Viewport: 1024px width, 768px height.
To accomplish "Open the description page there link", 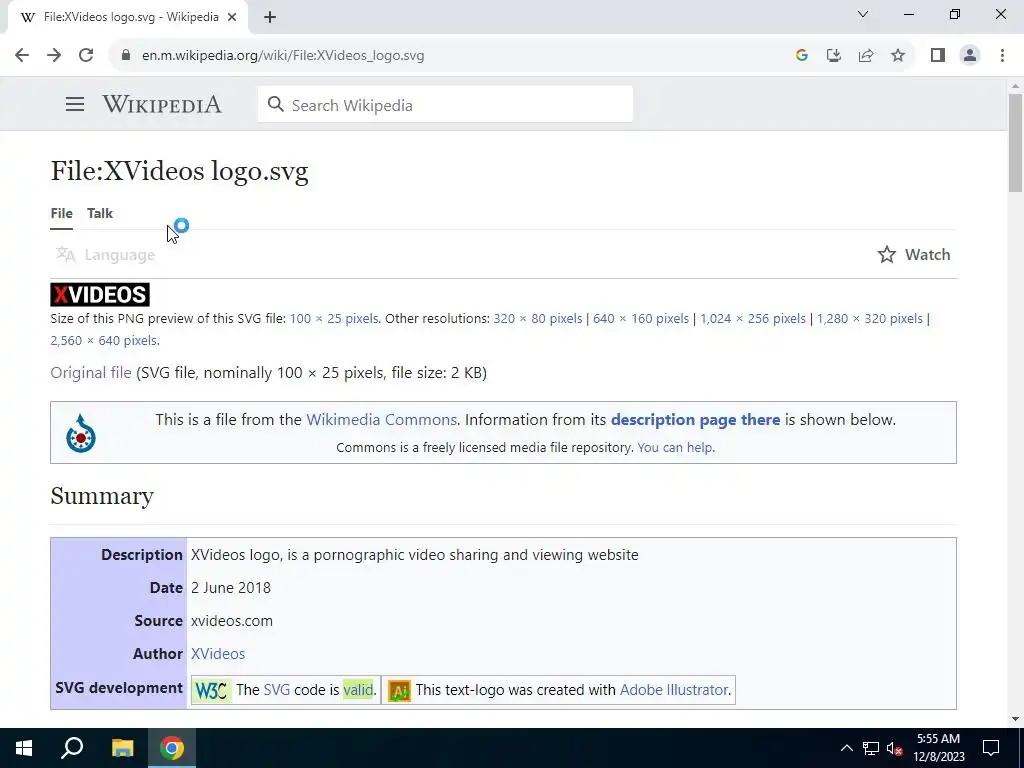I will (x=696, y=420).
